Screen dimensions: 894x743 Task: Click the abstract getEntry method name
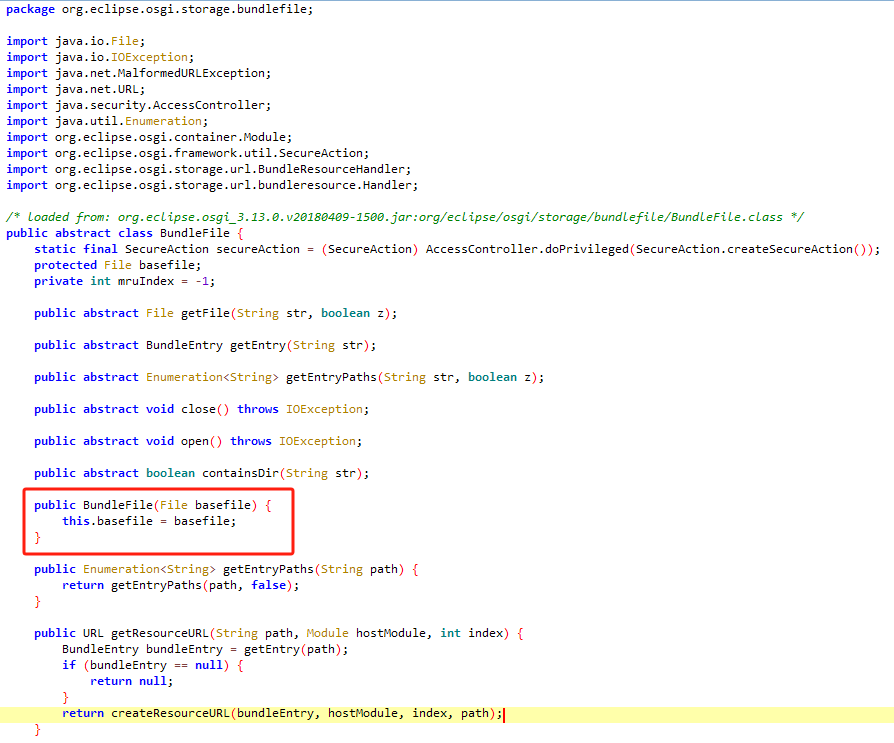258,344
